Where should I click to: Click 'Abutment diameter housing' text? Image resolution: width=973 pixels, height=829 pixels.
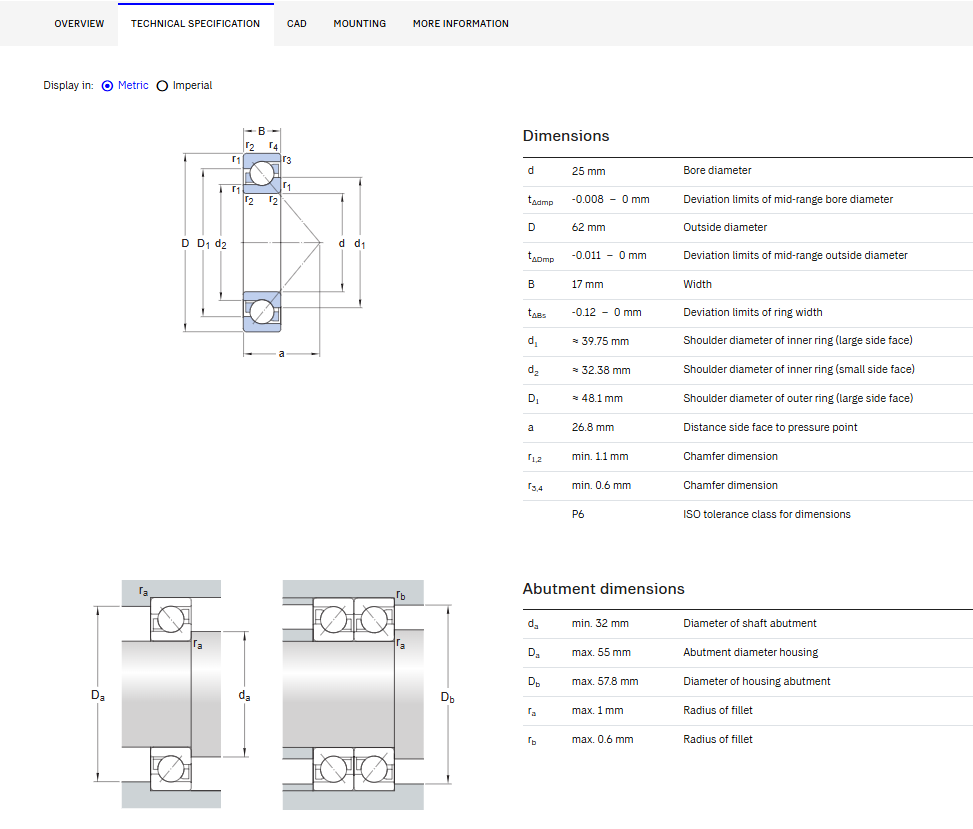751,653
